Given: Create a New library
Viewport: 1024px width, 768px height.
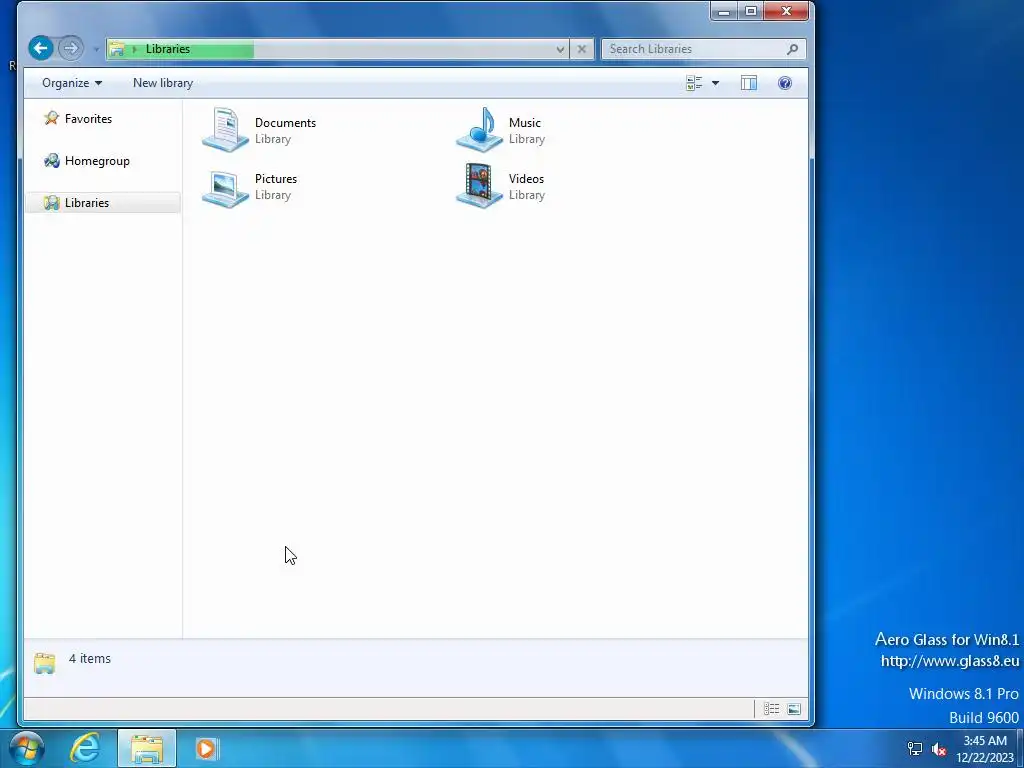Looking at the screenshot, I should tap(163, 83).
